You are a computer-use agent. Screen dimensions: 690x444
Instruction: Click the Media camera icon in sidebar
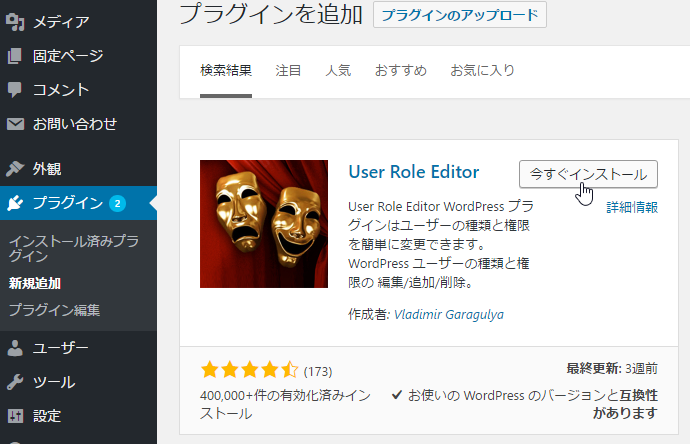[x=15, y=21]
